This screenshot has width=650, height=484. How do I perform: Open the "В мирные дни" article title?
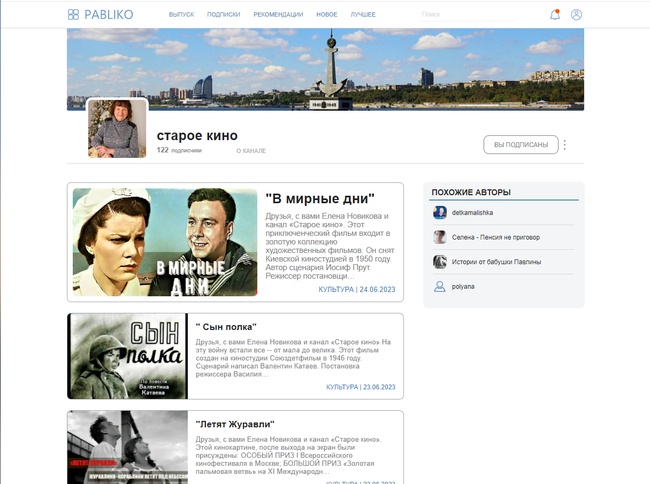(320, 198)
